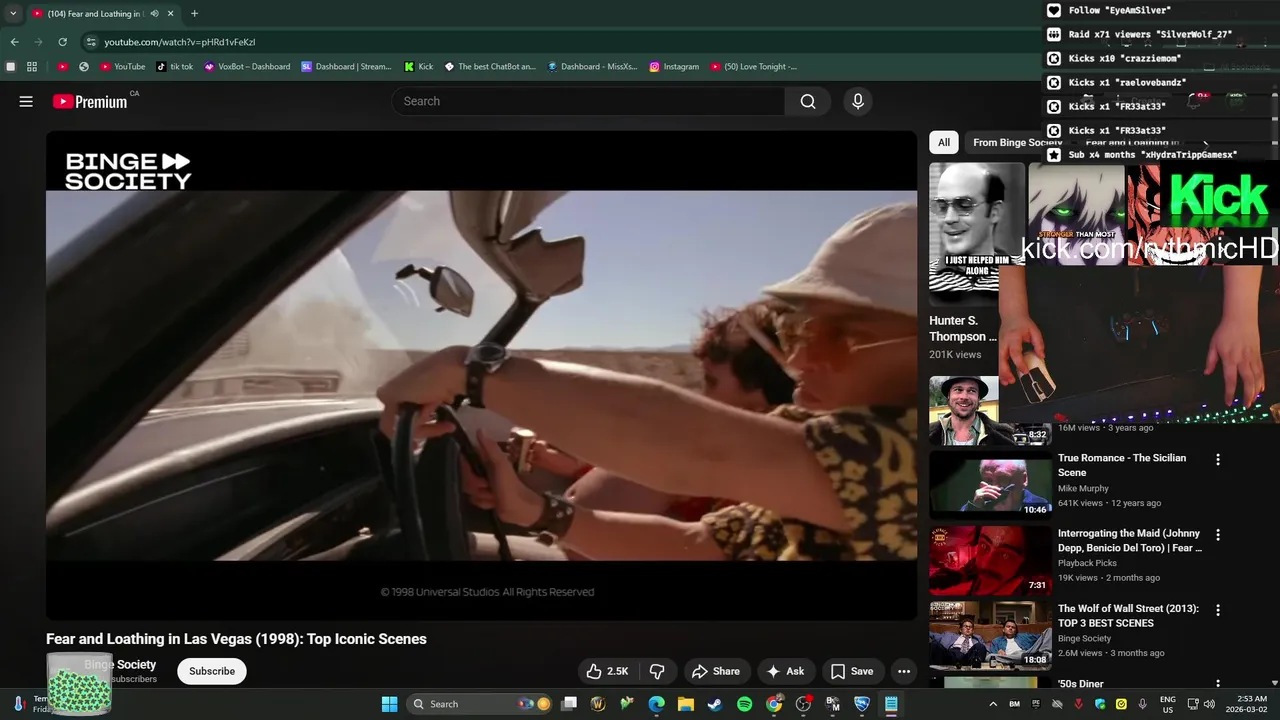Click page scrollbar down arrow
The image size is (1280, 720).
(x=1274, y=684)
